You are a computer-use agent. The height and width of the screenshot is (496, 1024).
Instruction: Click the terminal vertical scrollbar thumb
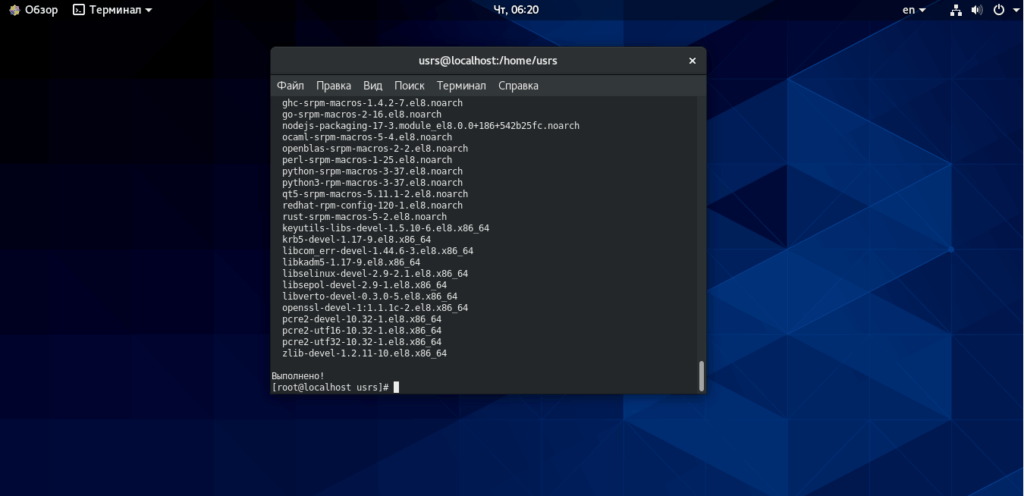701,376
